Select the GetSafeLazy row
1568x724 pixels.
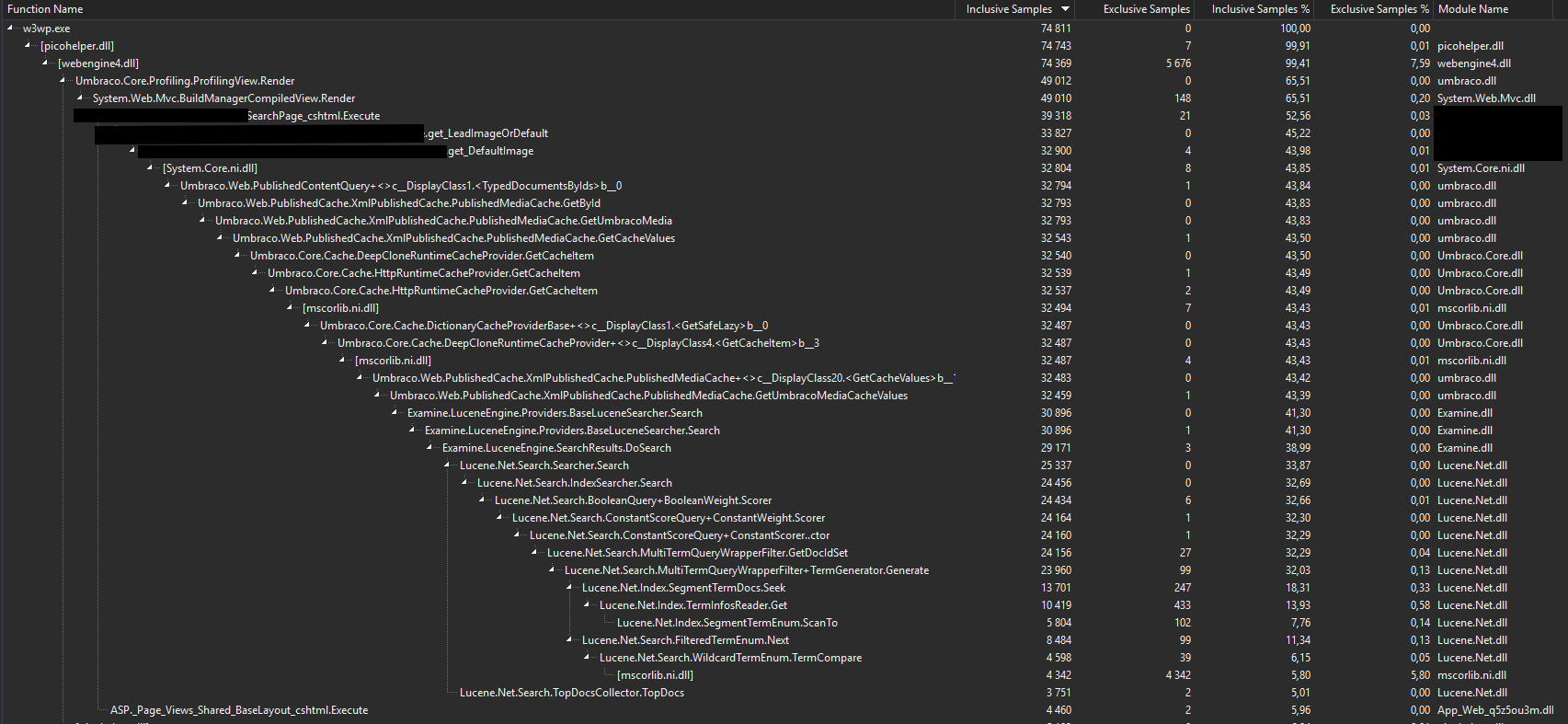coord(784,326)
